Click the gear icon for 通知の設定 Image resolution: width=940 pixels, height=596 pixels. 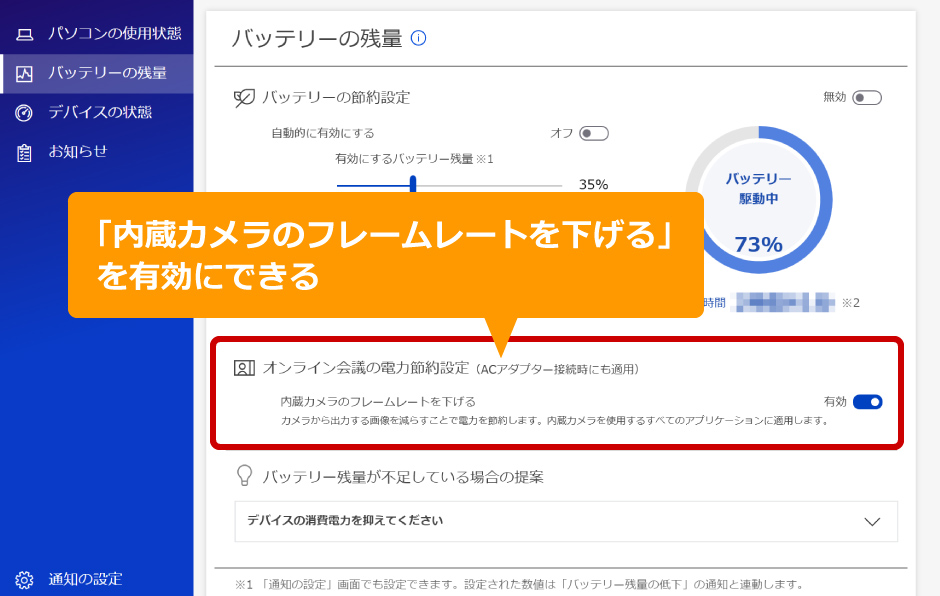click(24, 579)
